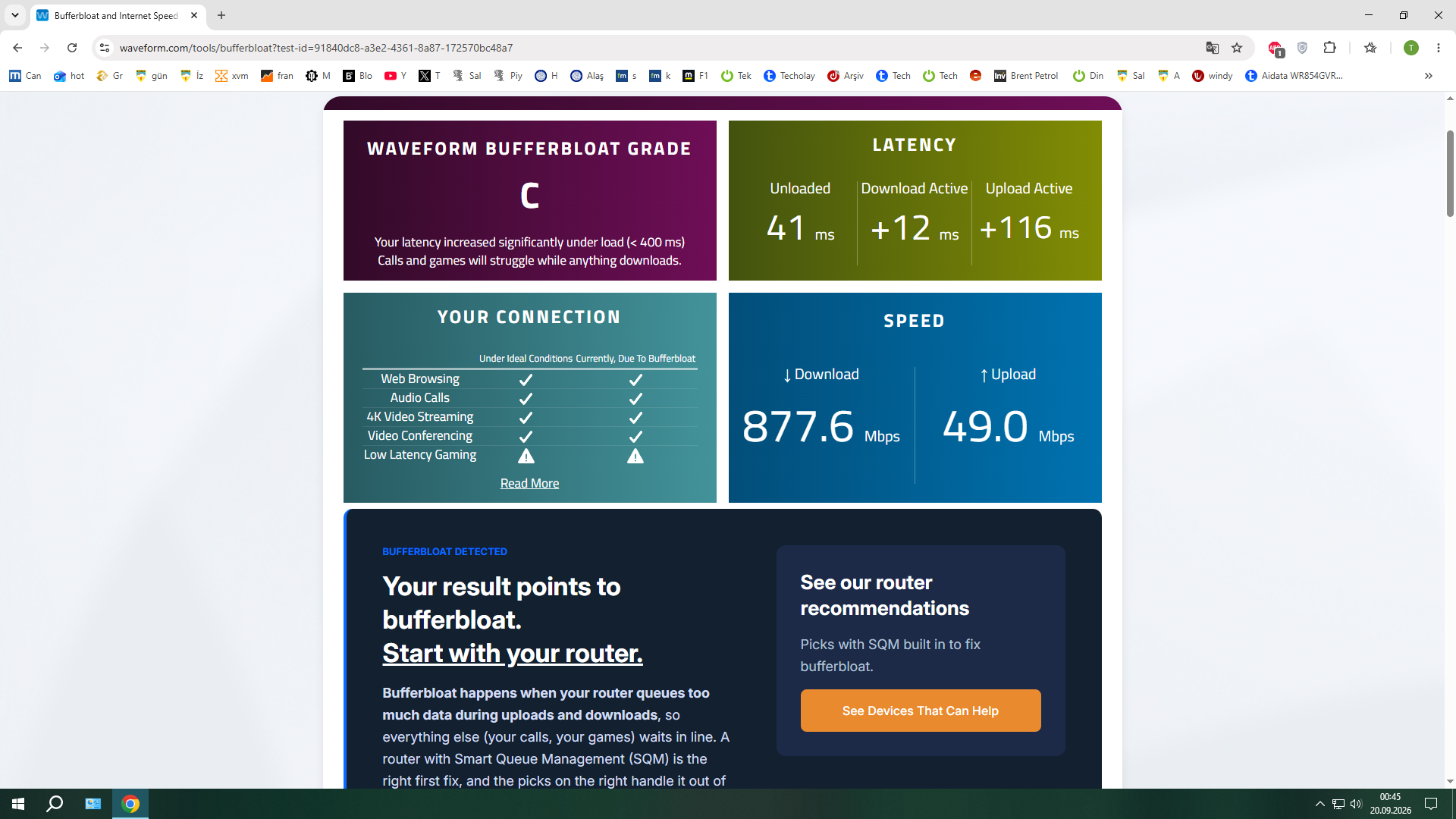Follow the 'Start with your router.' link

pos(513,653)
